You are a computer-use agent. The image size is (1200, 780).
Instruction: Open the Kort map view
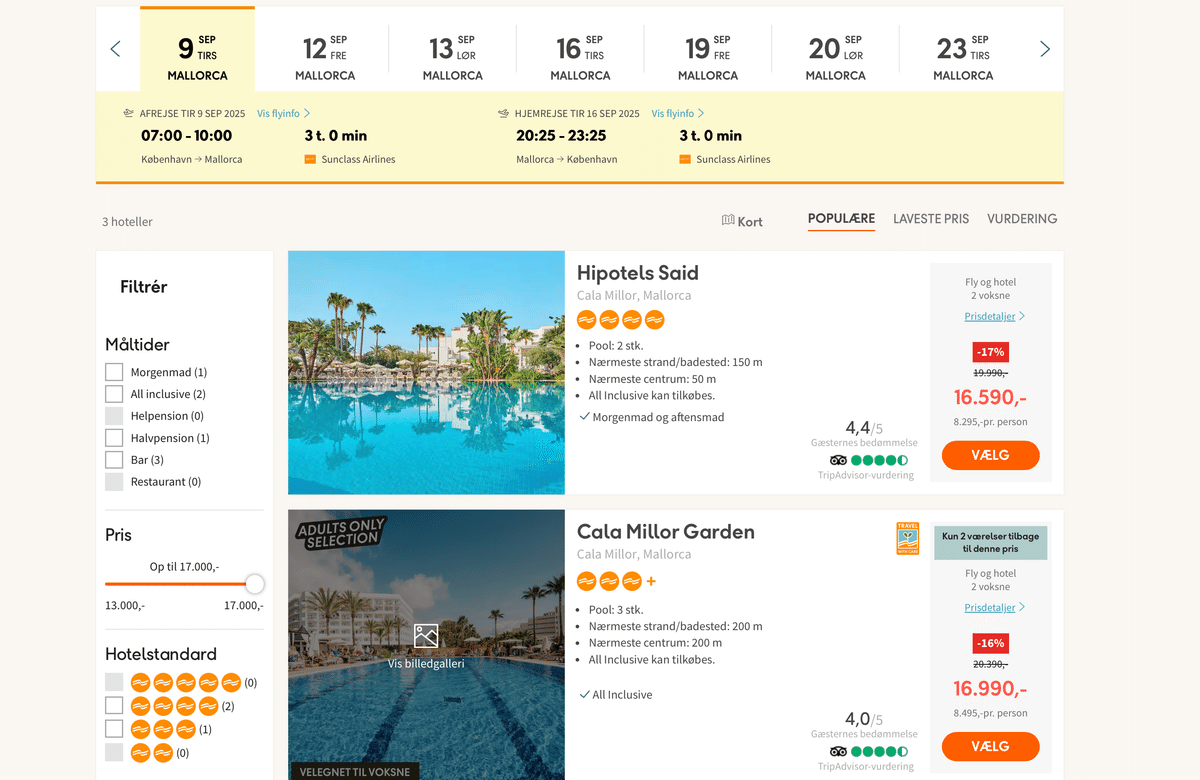[742, 221]
